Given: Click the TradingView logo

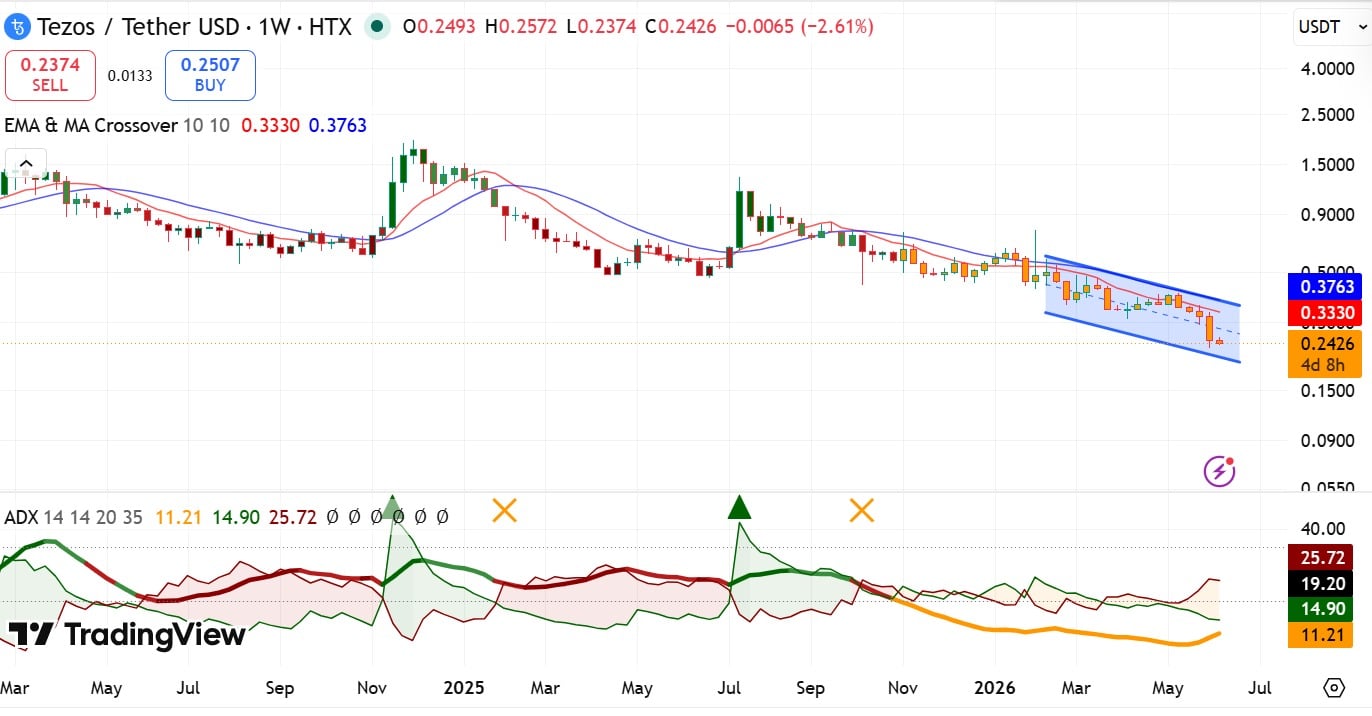Looking at the screenshot, I should click(127, 634).
